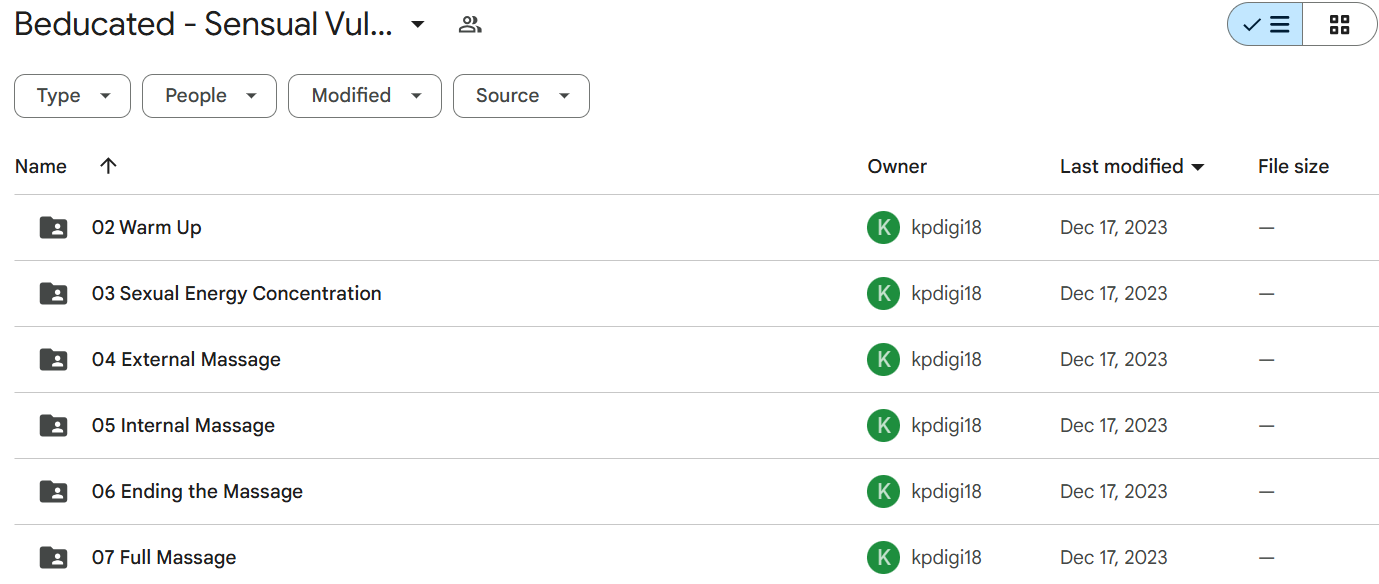Click the Owner column header
This screenshot has height=584, width=1379.
click(x=897, y=167)
